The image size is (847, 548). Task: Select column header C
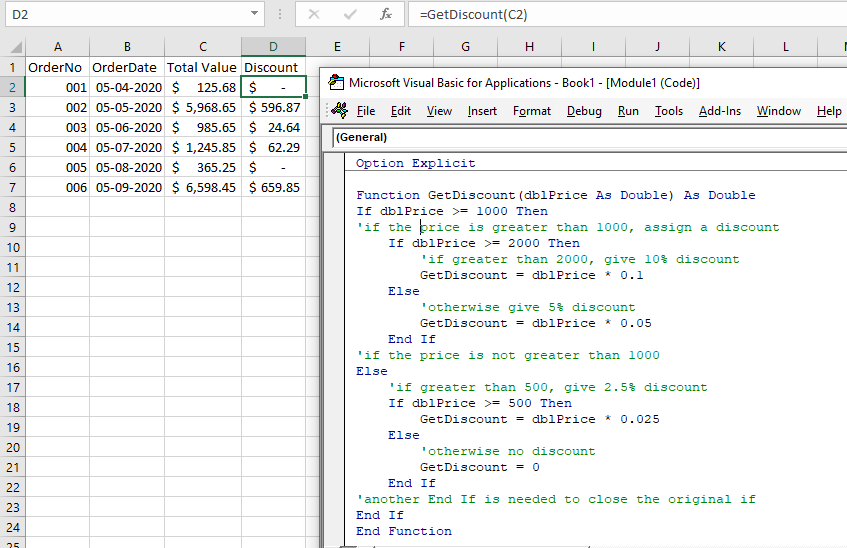coord(203,48)
